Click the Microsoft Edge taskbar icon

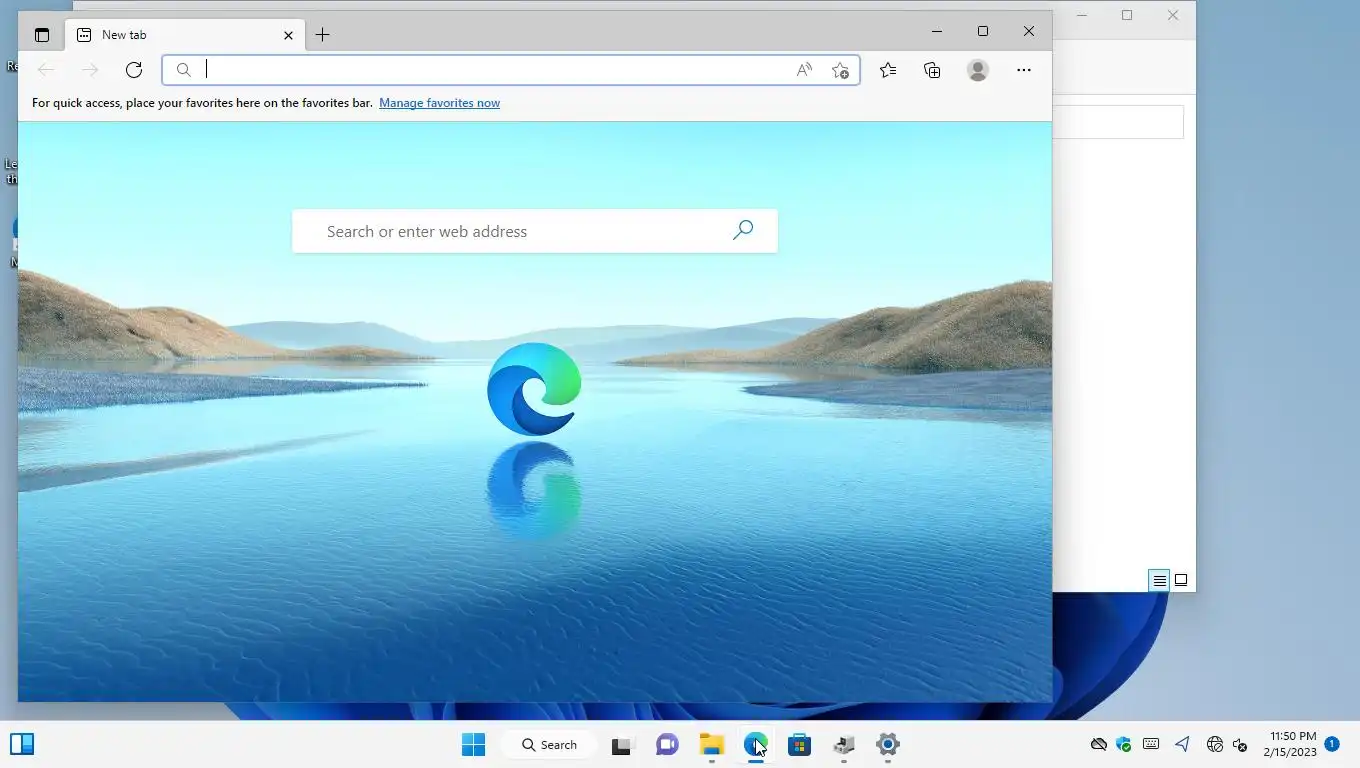click(x=755, y=744)
